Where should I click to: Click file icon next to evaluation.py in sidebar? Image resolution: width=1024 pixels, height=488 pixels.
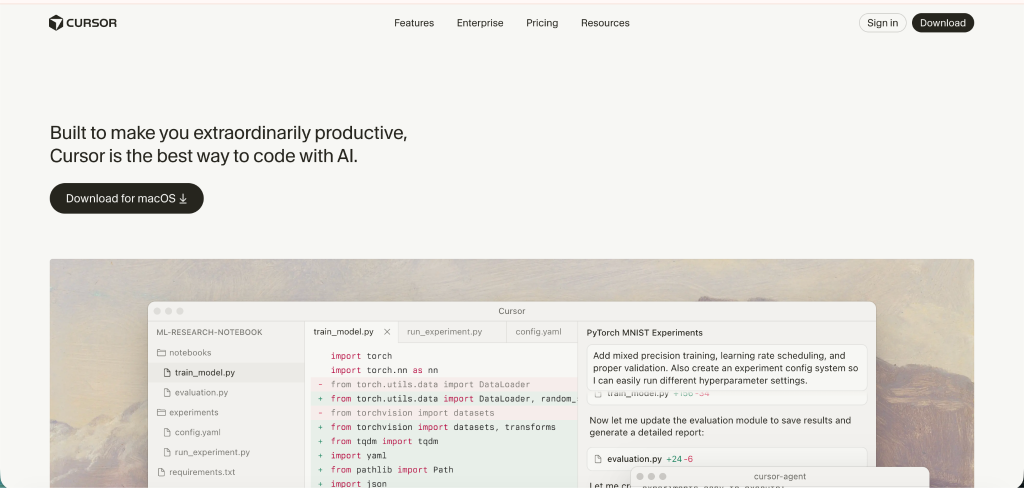[167, 393]
